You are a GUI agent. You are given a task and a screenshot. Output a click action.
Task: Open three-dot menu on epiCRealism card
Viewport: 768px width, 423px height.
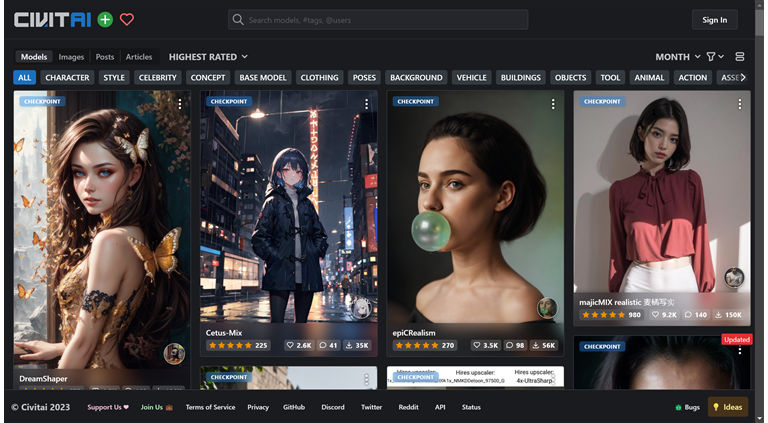click(x=553, y=103)
